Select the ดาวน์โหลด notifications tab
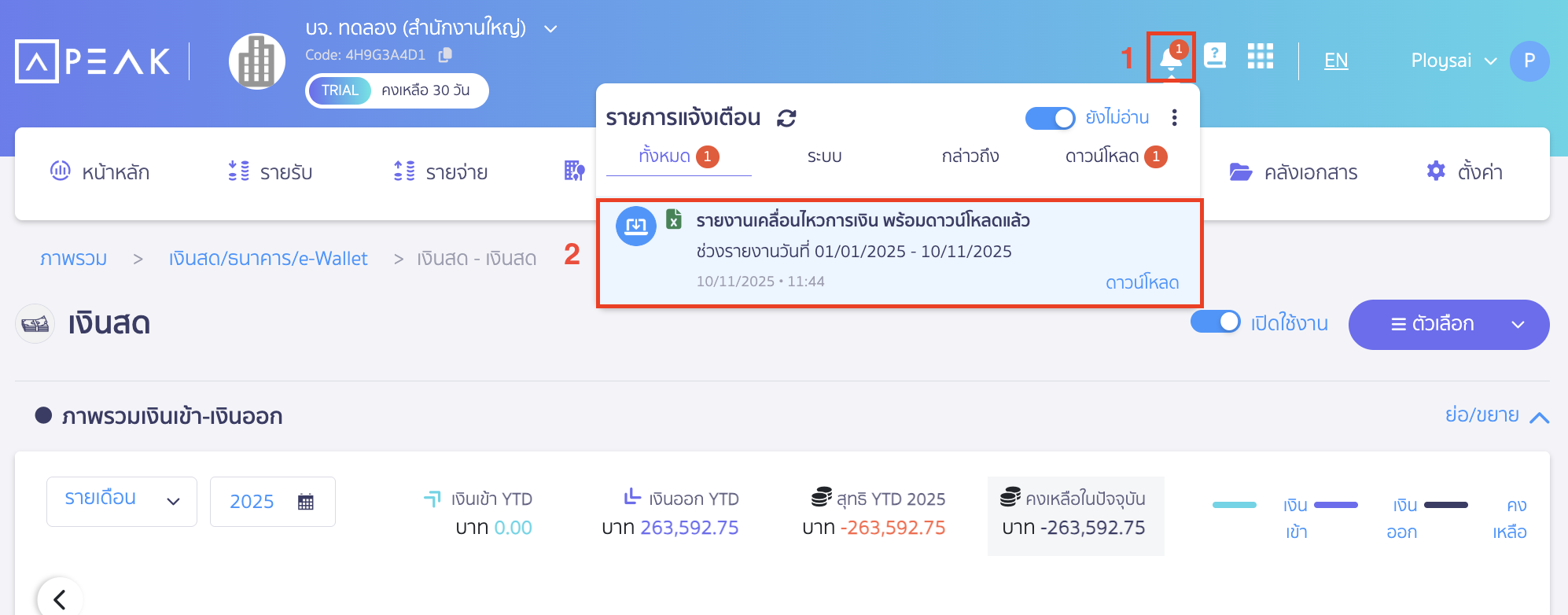Image resolution: width=1568 pixels, height=615 pixels. tap(1116, 157)
